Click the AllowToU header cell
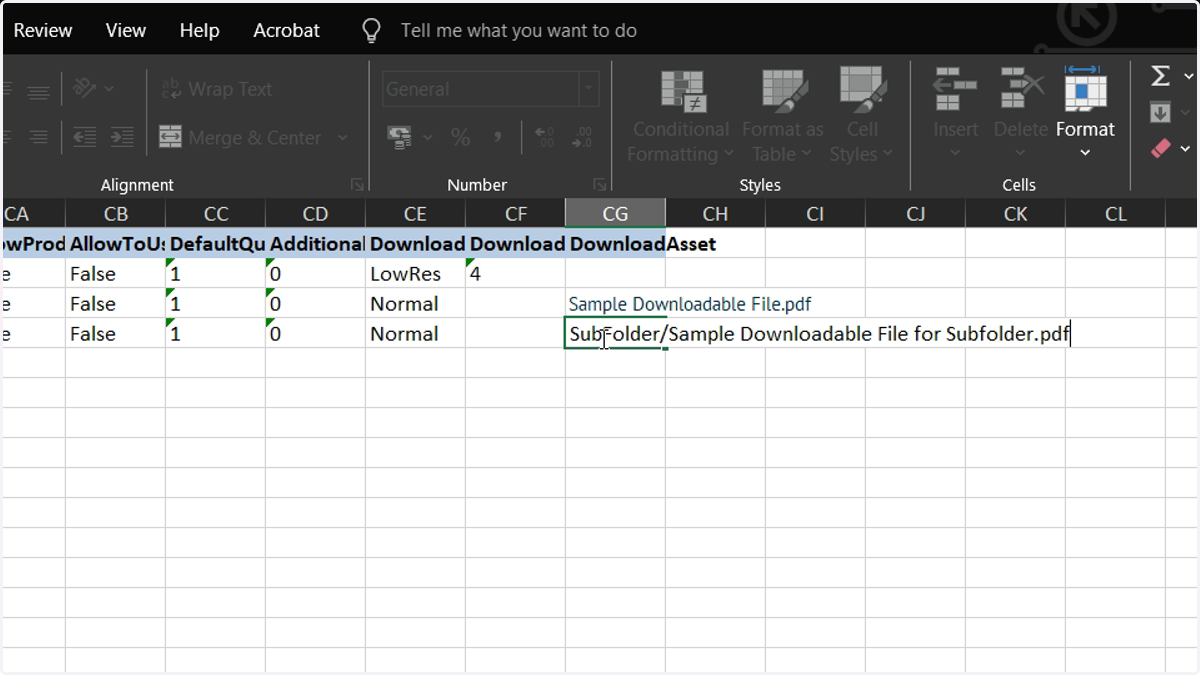1200x675 pixels. click(116, 244)
